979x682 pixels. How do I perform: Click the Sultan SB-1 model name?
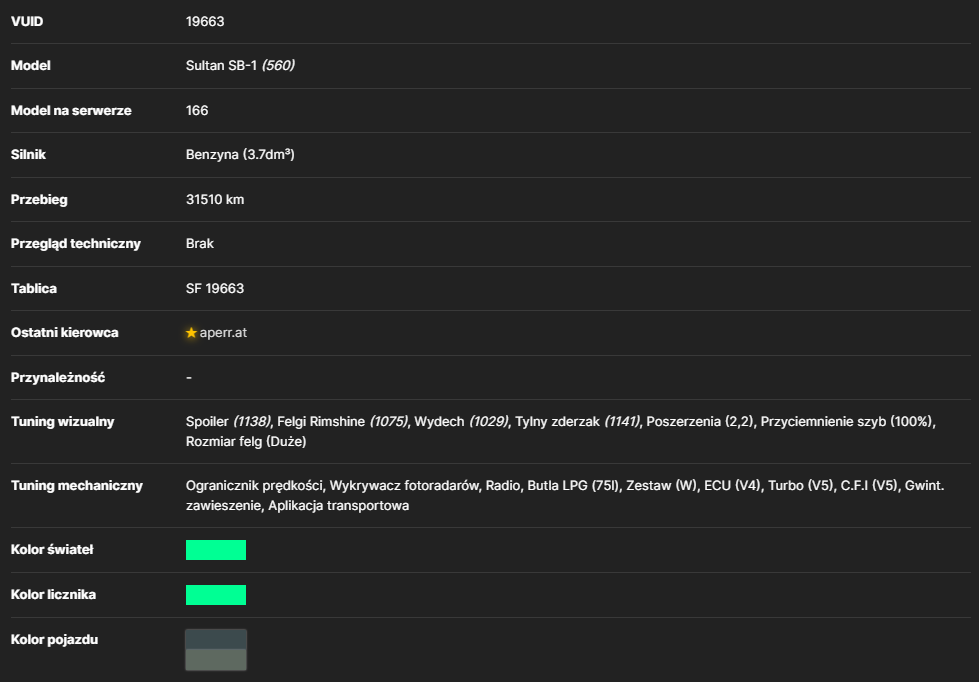click(x=221, y=66)
